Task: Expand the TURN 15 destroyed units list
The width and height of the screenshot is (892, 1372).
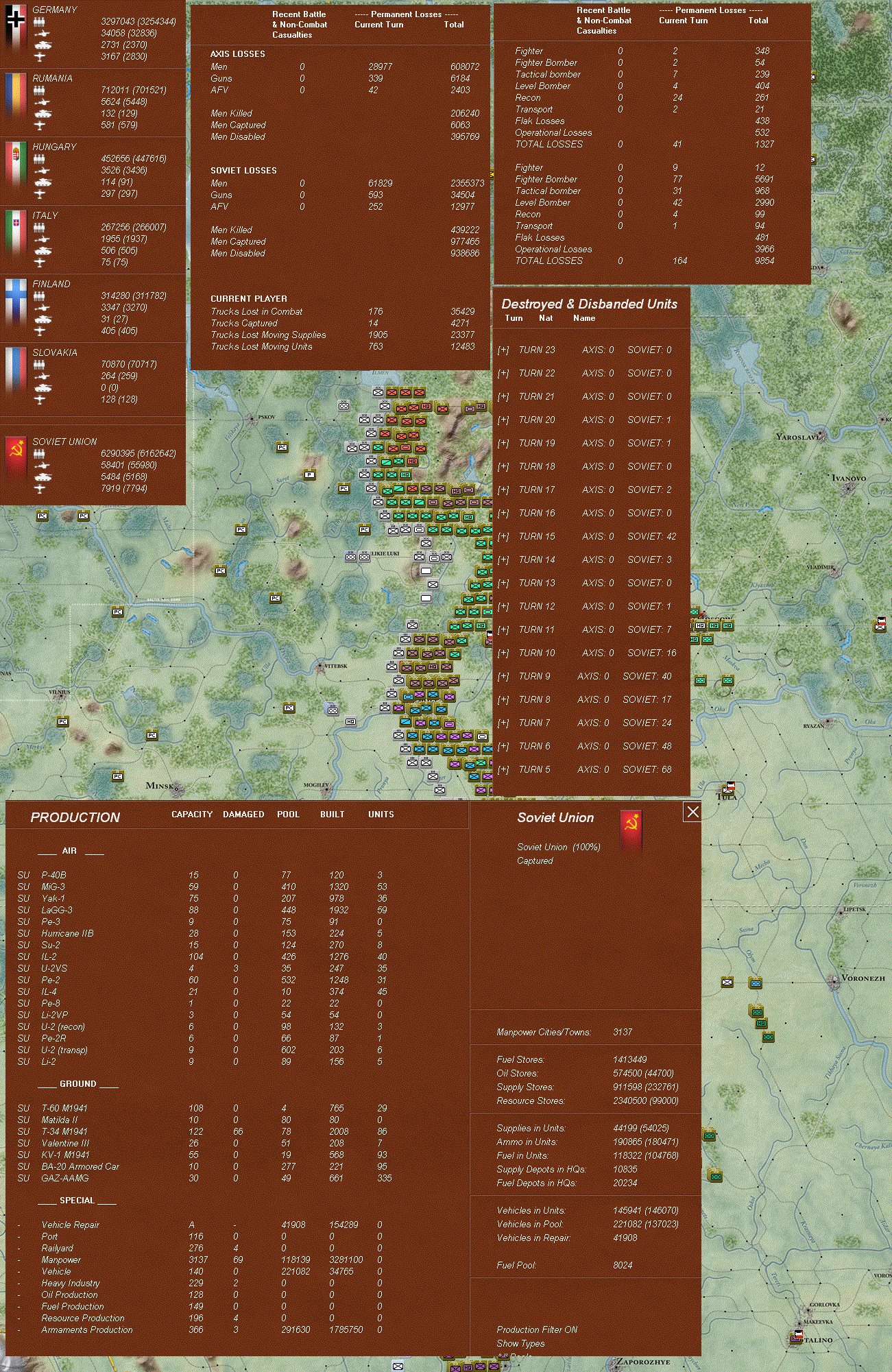Action: pos(503,537)
